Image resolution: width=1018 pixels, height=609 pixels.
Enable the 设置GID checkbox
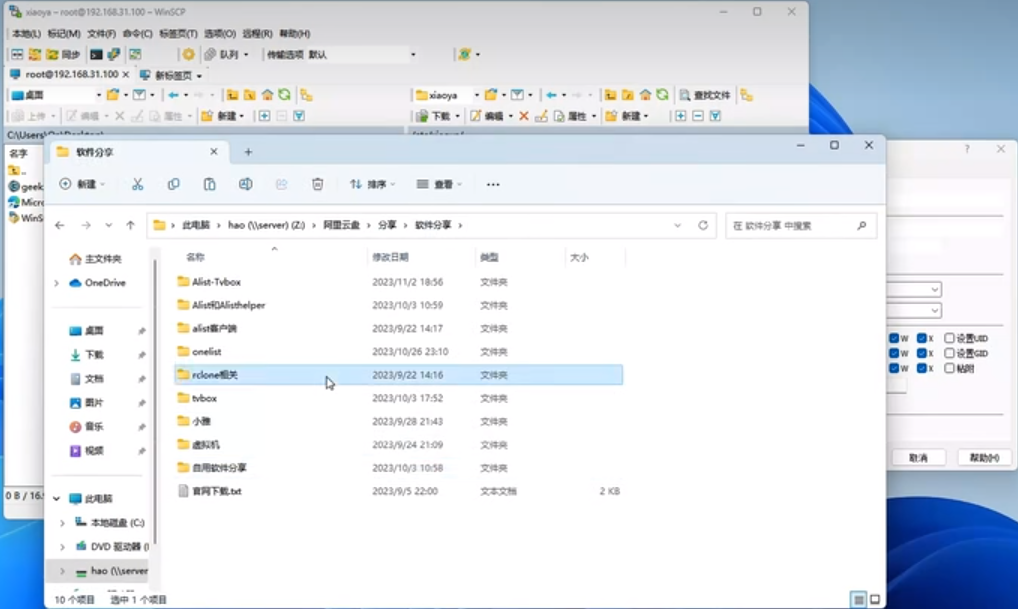coord(949,354)
